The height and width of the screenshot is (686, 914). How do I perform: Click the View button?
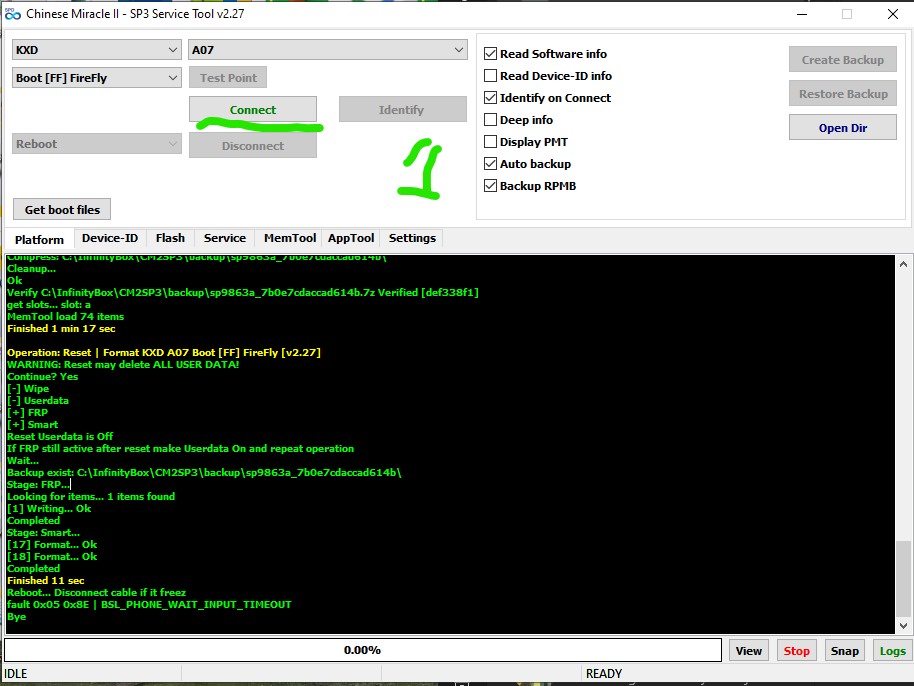pos(748,650)
